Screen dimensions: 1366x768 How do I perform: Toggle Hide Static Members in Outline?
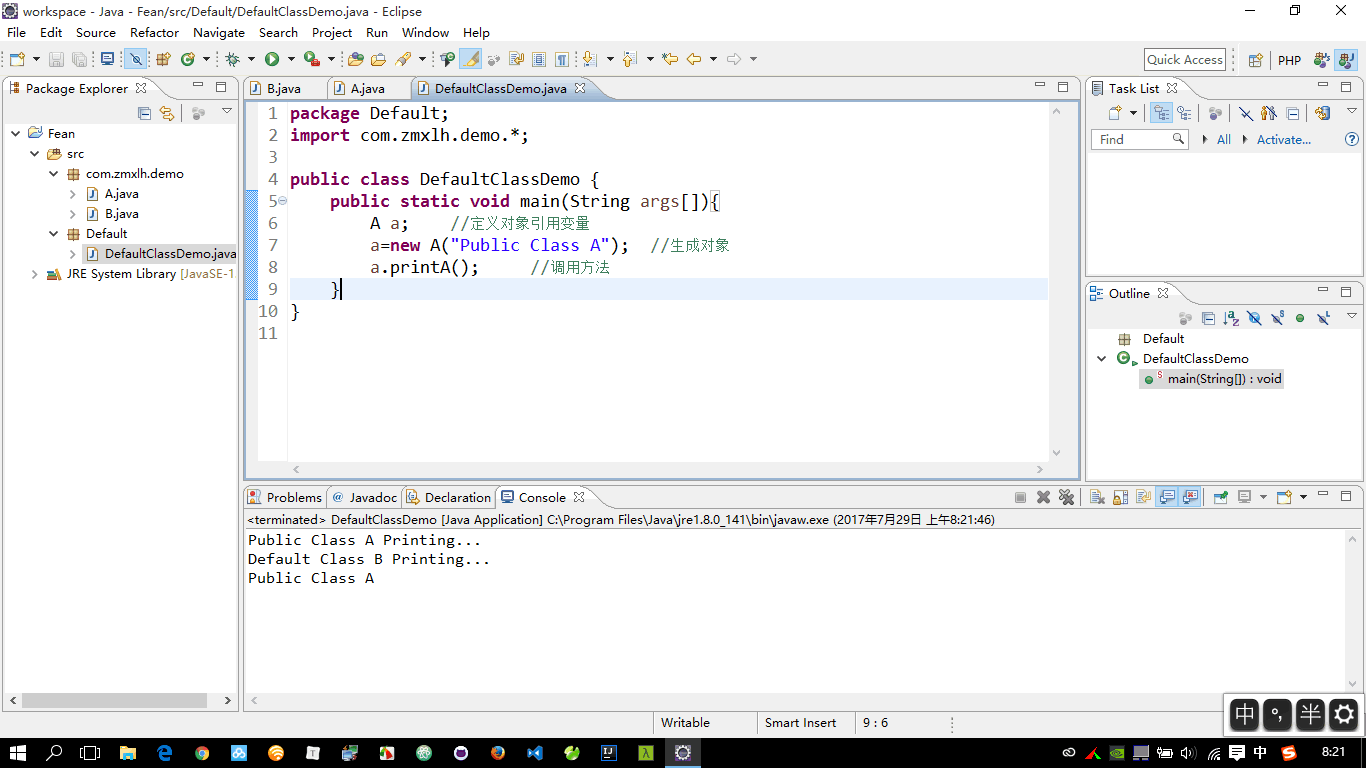[x=1277, y=318]
